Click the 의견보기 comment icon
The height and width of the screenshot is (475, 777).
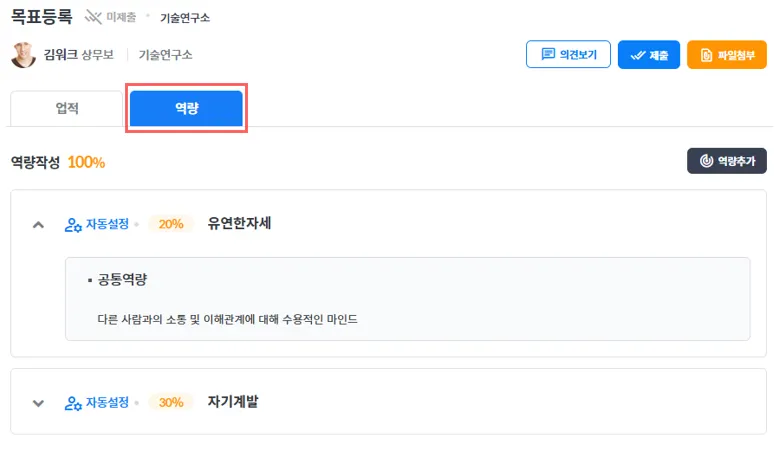coord(547,54)
